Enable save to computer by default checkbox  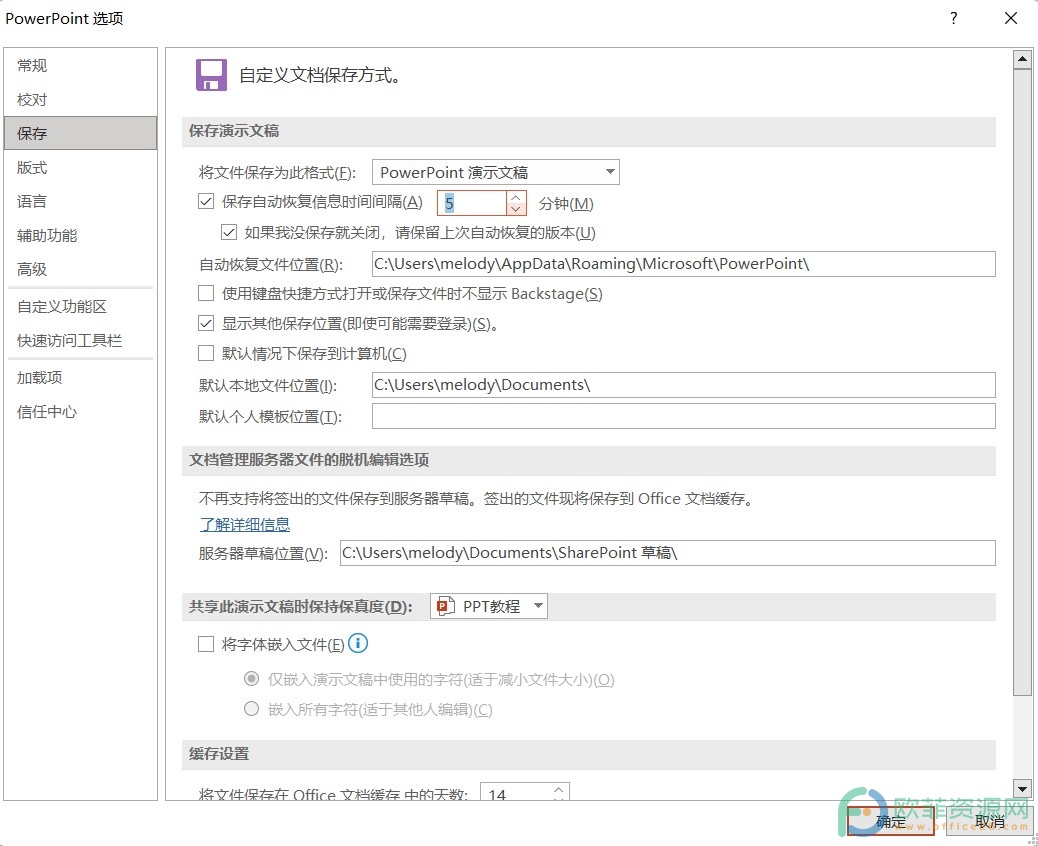click(x=206, y=353)
